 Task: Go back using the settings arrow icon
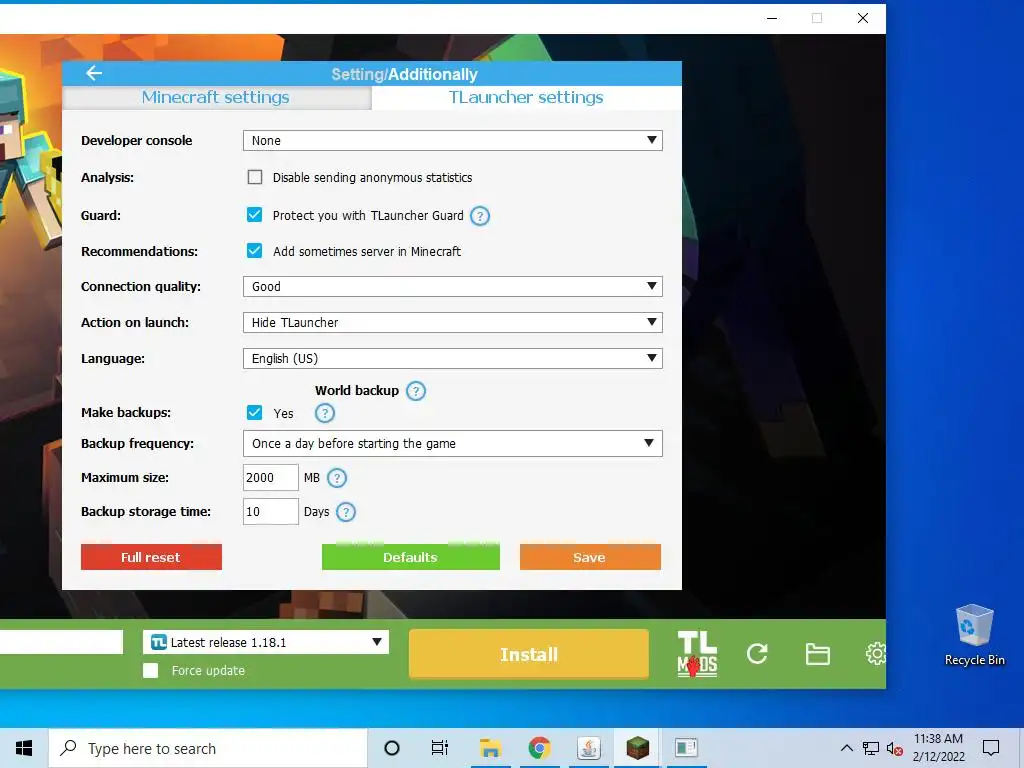94,73
